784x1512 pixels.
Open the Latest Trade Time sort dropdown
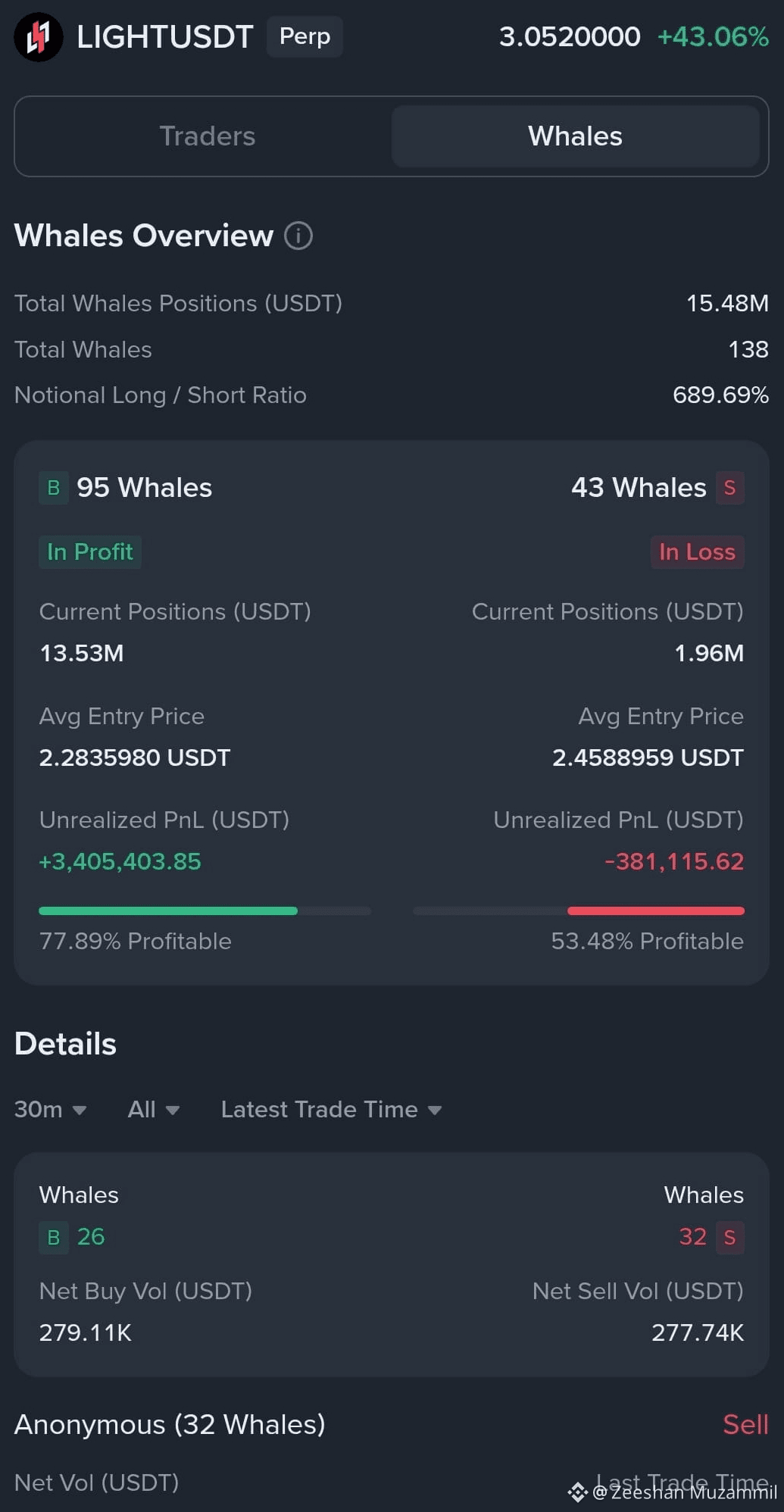[331, 1110]
